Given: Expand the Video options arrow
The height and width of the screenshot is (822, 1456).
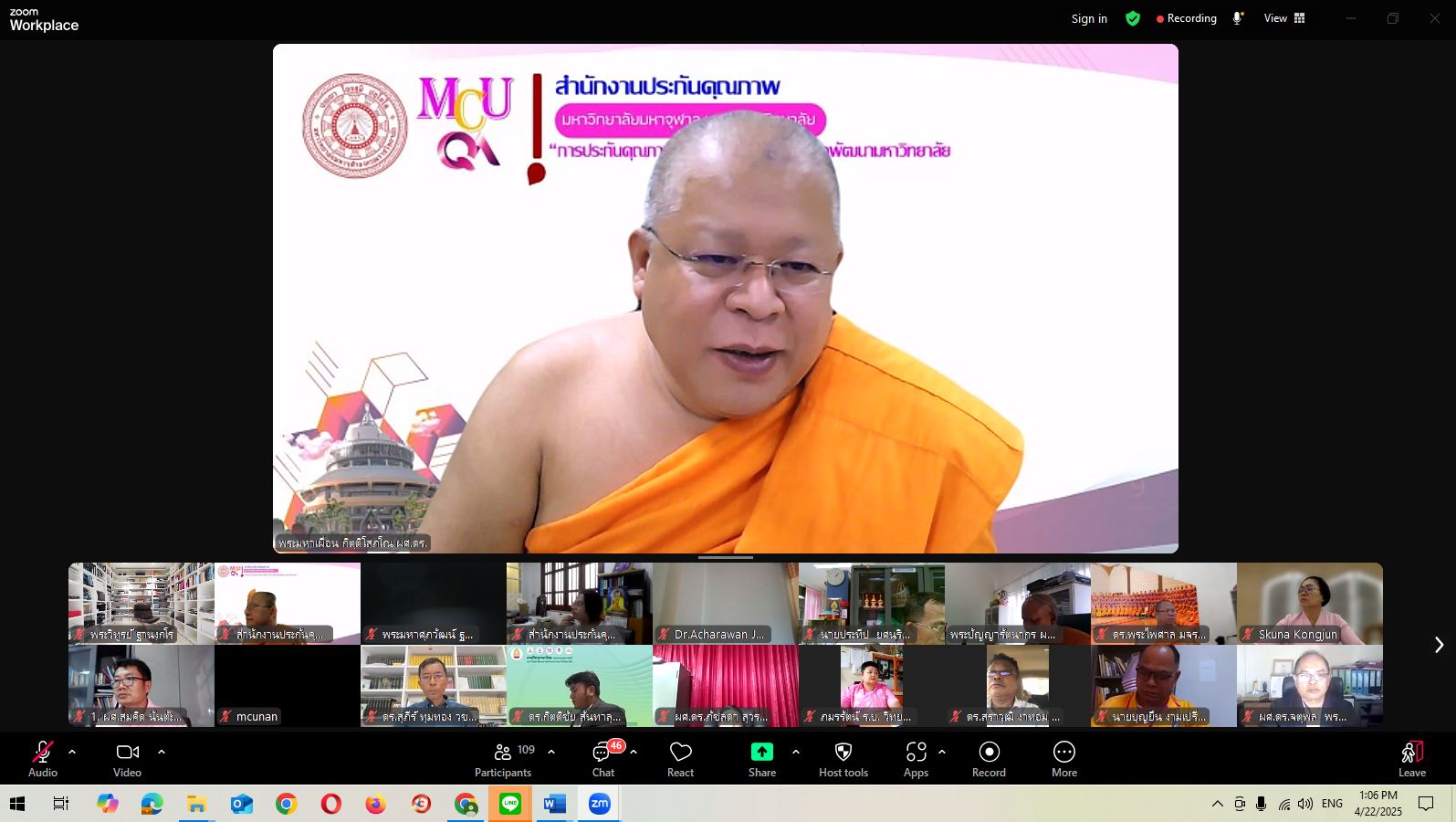Looking at the screenshot, I should (162, 752).
